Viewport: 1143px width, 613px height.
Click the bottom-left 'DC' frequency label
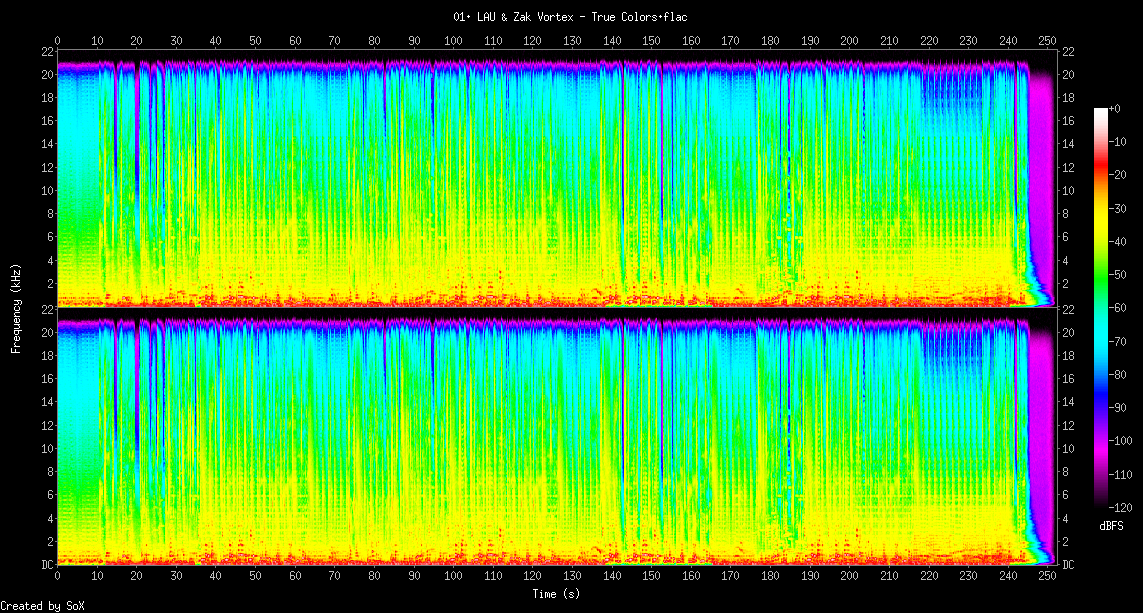point(47,565)
